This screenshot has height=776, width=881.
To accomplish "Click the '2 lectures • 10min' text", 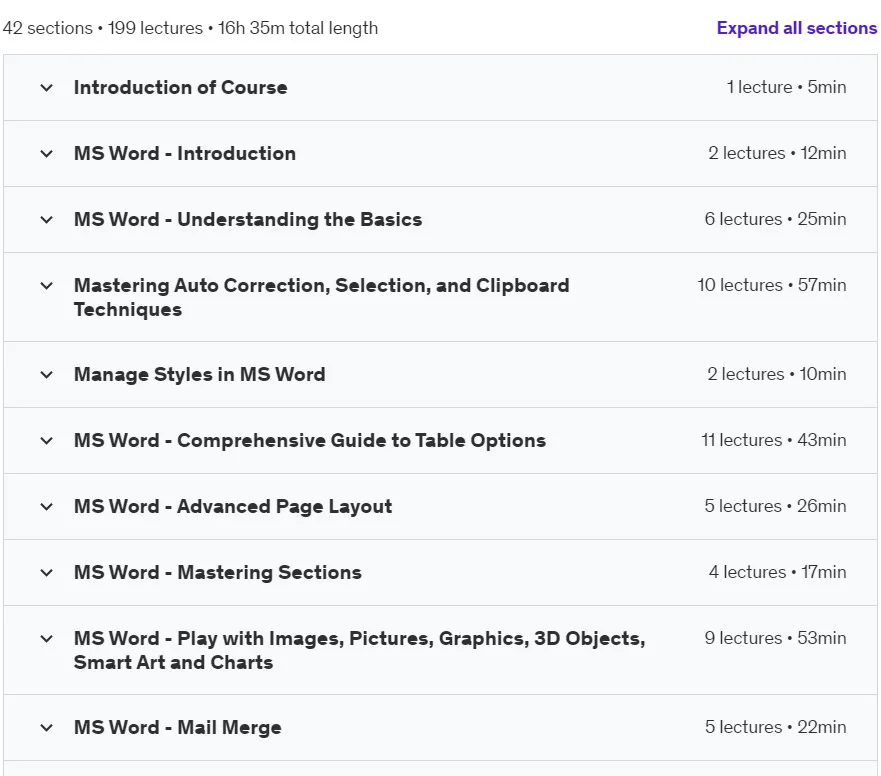I will click(776, 374).
